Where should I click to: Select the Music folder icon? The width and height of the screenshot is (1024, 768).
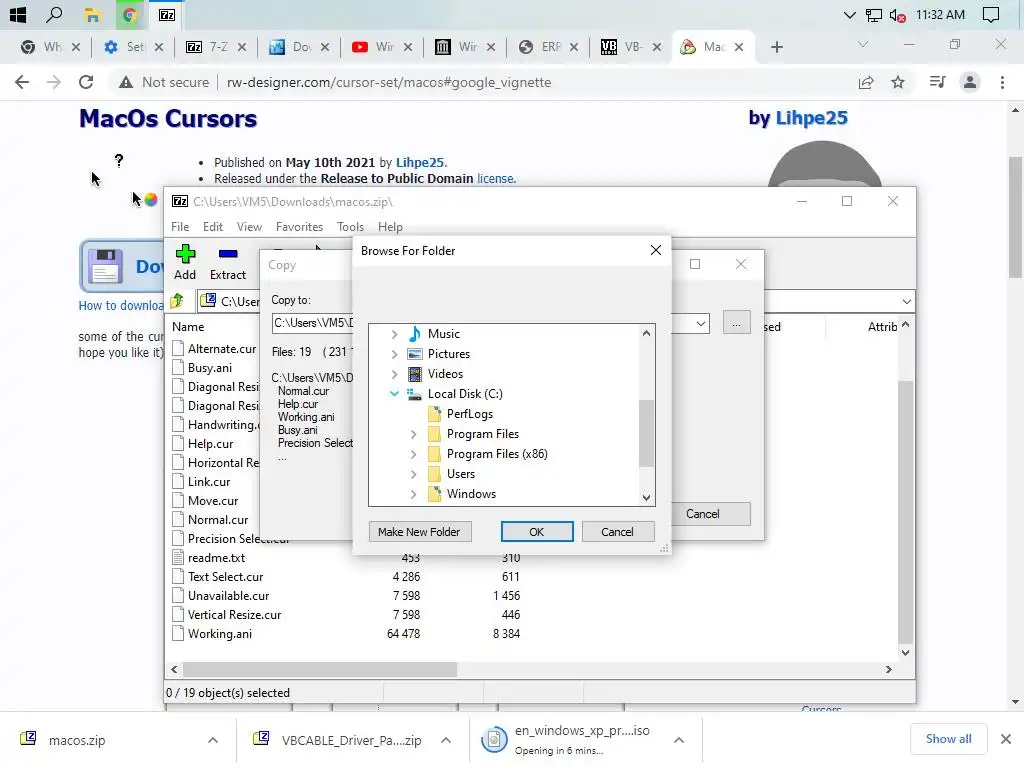pyautogui.click(x=415, y=334)
